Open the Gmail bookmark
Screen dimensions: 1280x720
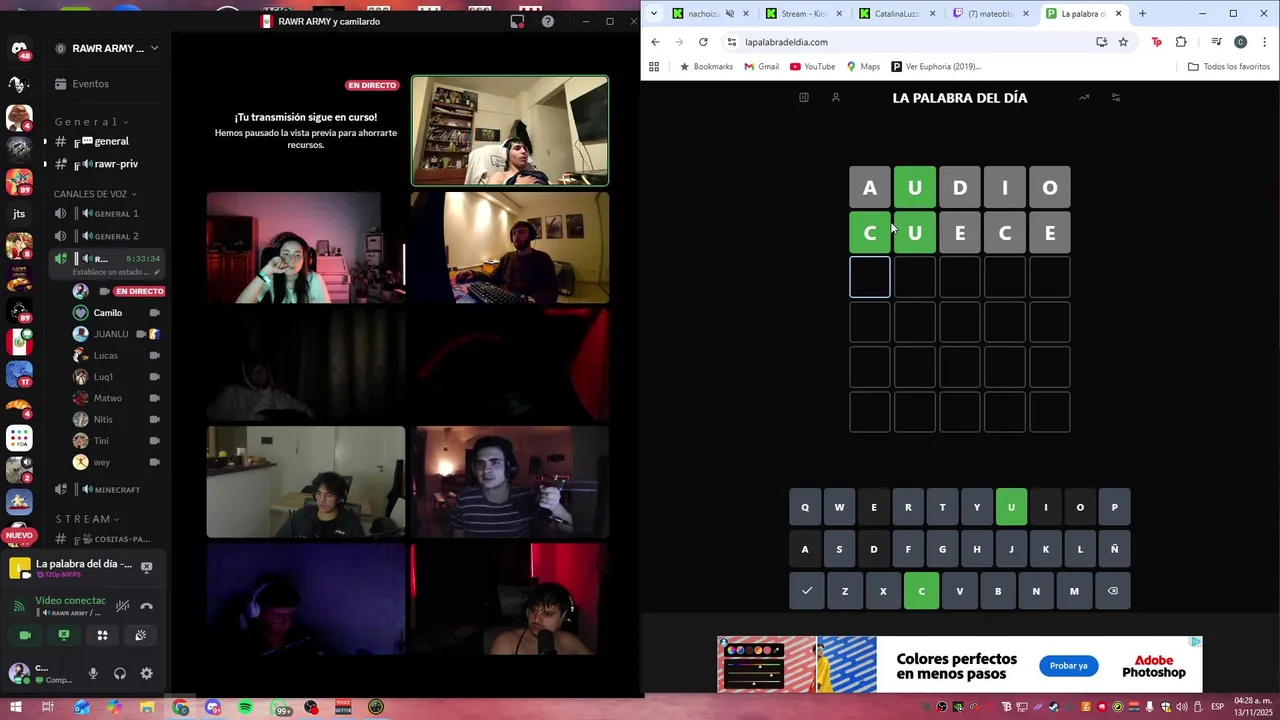pos(761,67)
